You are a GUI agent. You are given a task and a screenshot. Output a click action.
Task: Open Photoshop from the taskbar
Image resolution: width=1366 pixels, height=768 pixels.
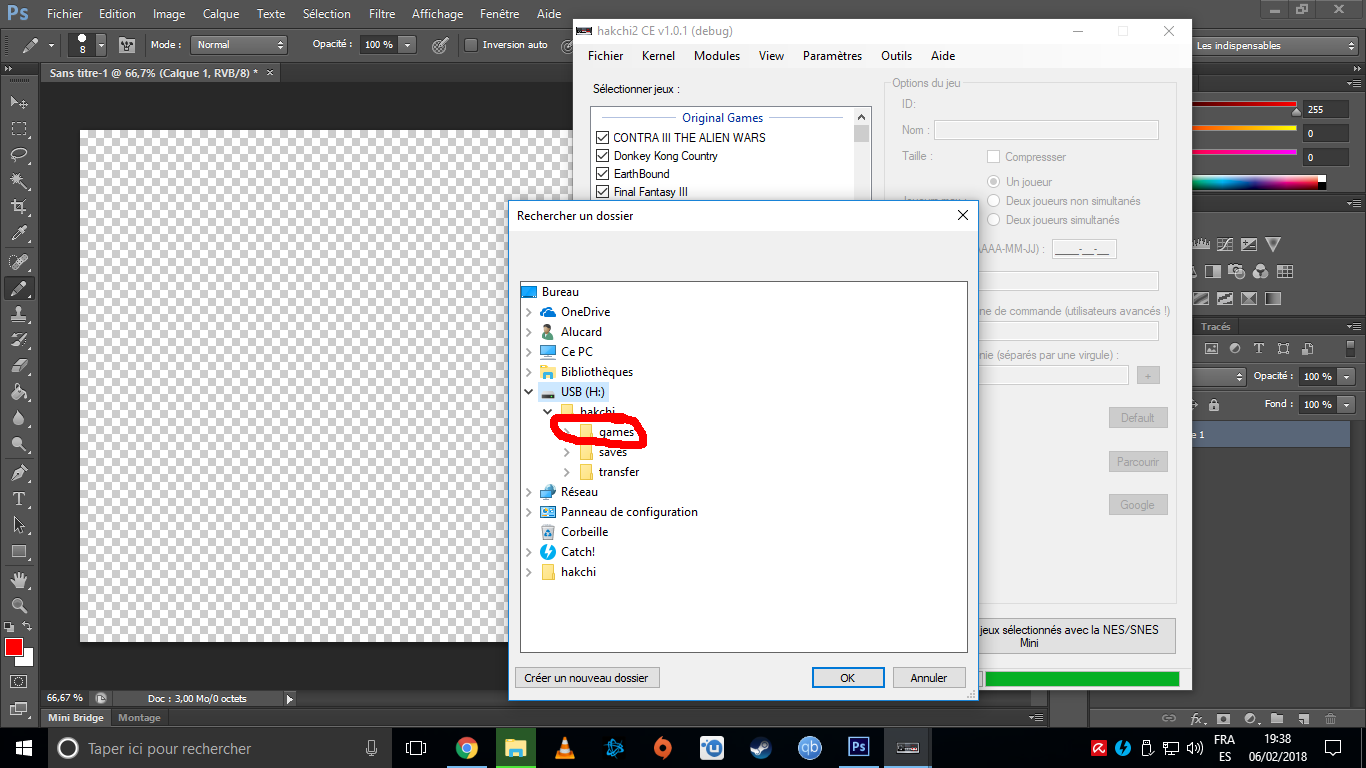point(859,747)
